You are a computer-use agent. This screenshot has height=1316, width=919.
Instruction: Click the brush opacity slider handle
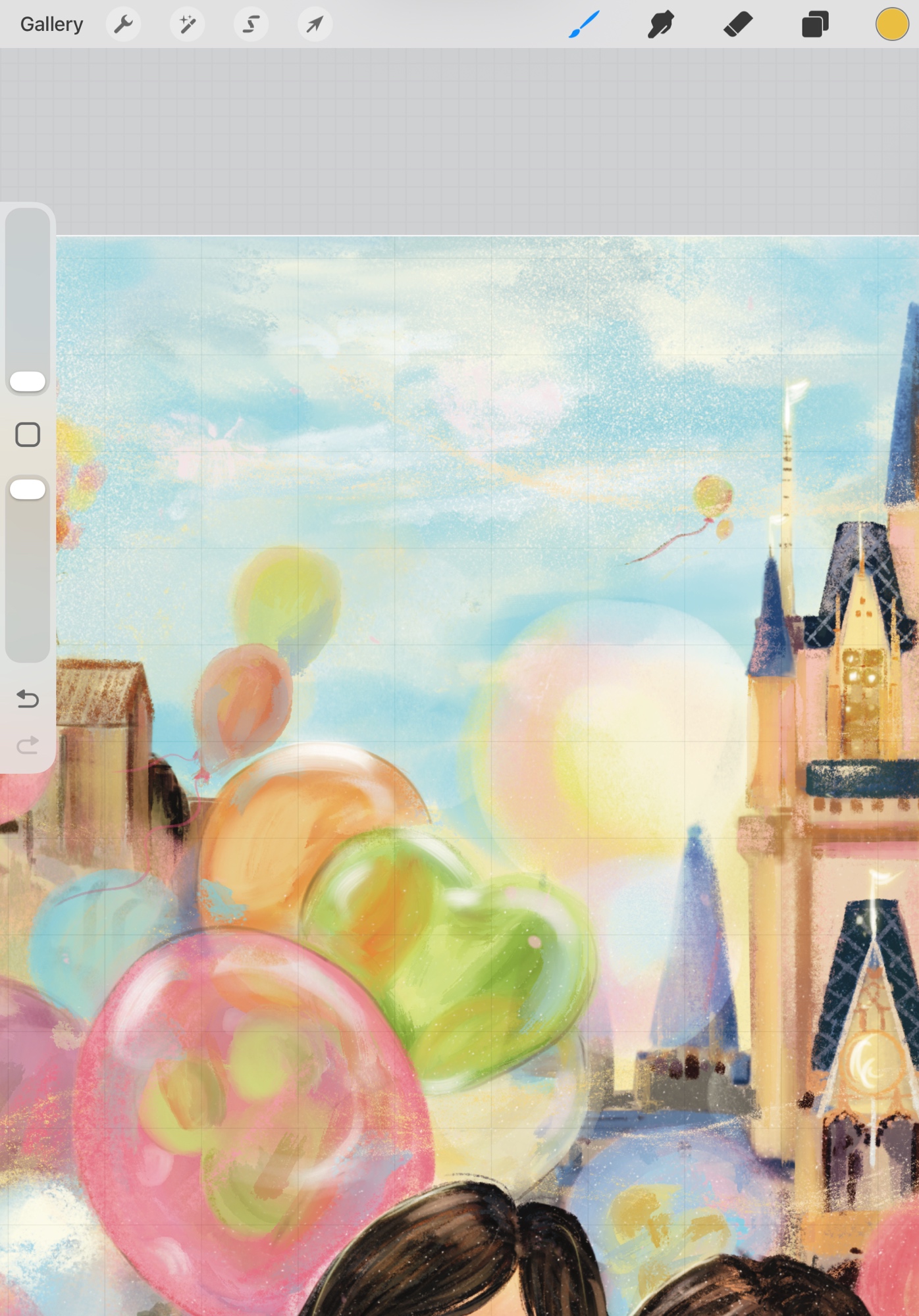point(28,489)
